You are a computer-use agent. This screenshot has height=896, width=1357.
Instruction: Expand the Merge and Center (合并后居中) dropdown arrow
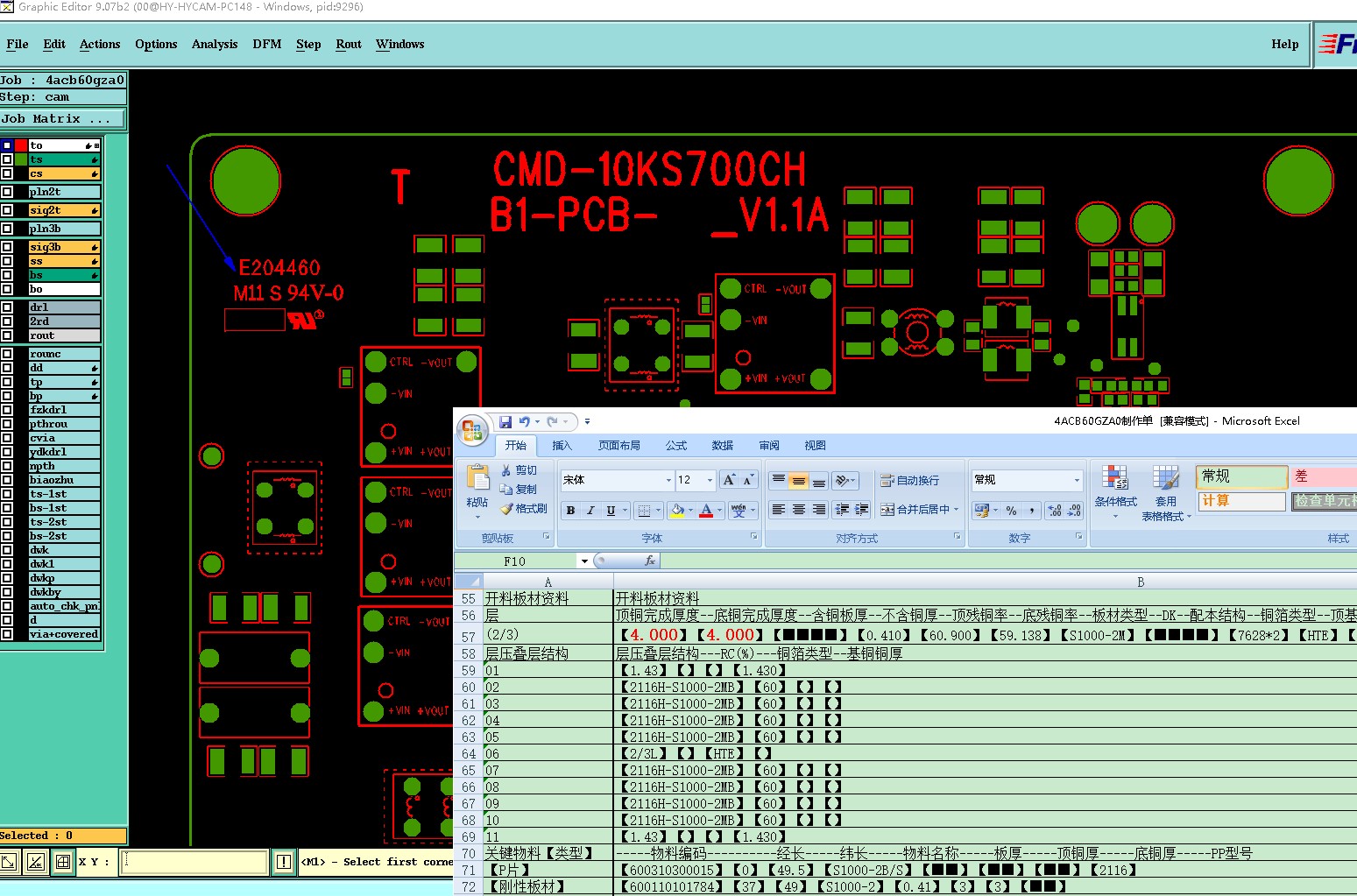point(956,510)
